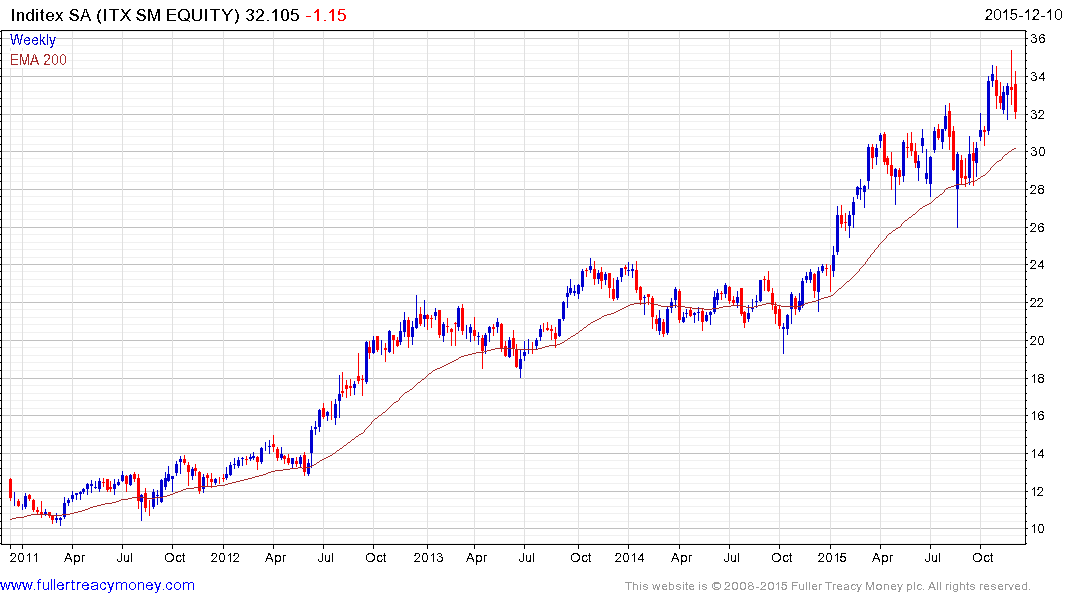Click the 'EMA 200' legend label
Image resolution: width=1075 pixels, height=600 pixels.
38,60
